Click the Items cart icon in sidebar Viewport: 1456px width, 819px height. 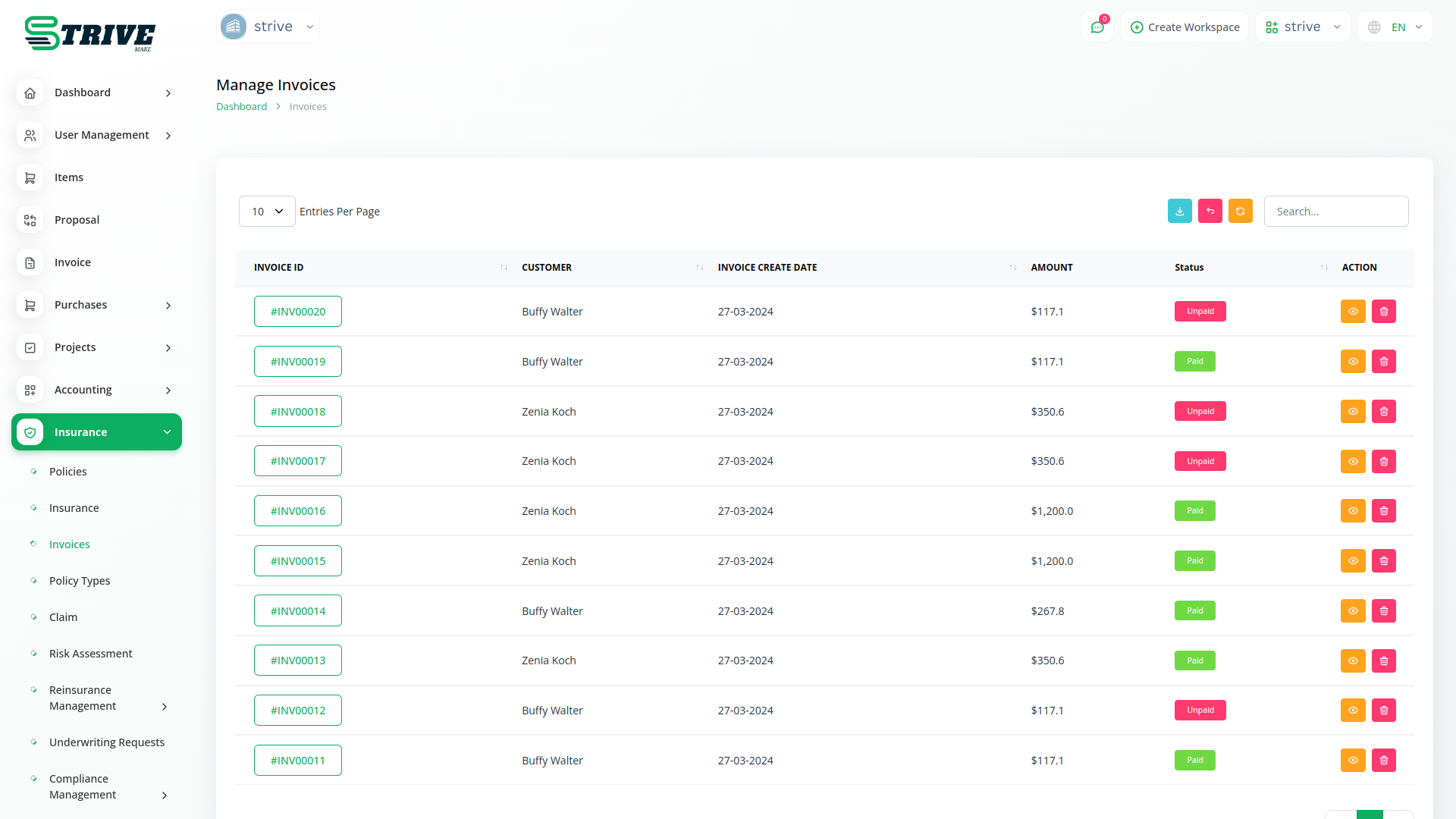coord(30,177)
